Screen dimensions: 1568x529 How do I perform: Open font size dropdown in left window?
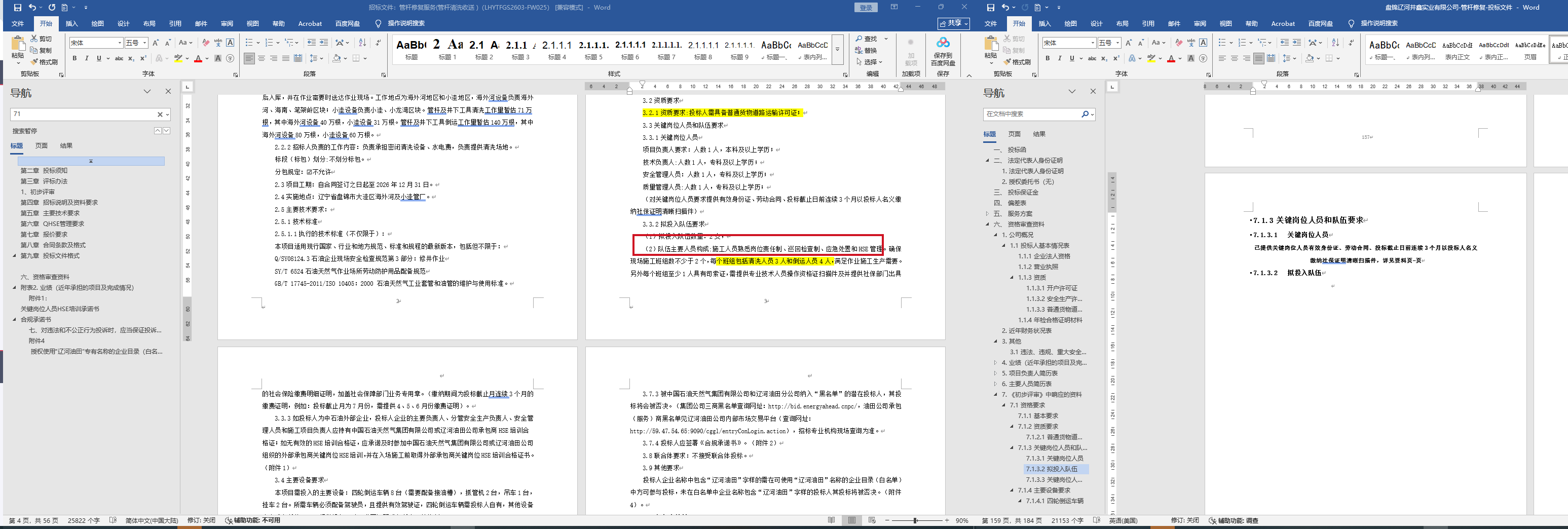(x=145, y=43)
